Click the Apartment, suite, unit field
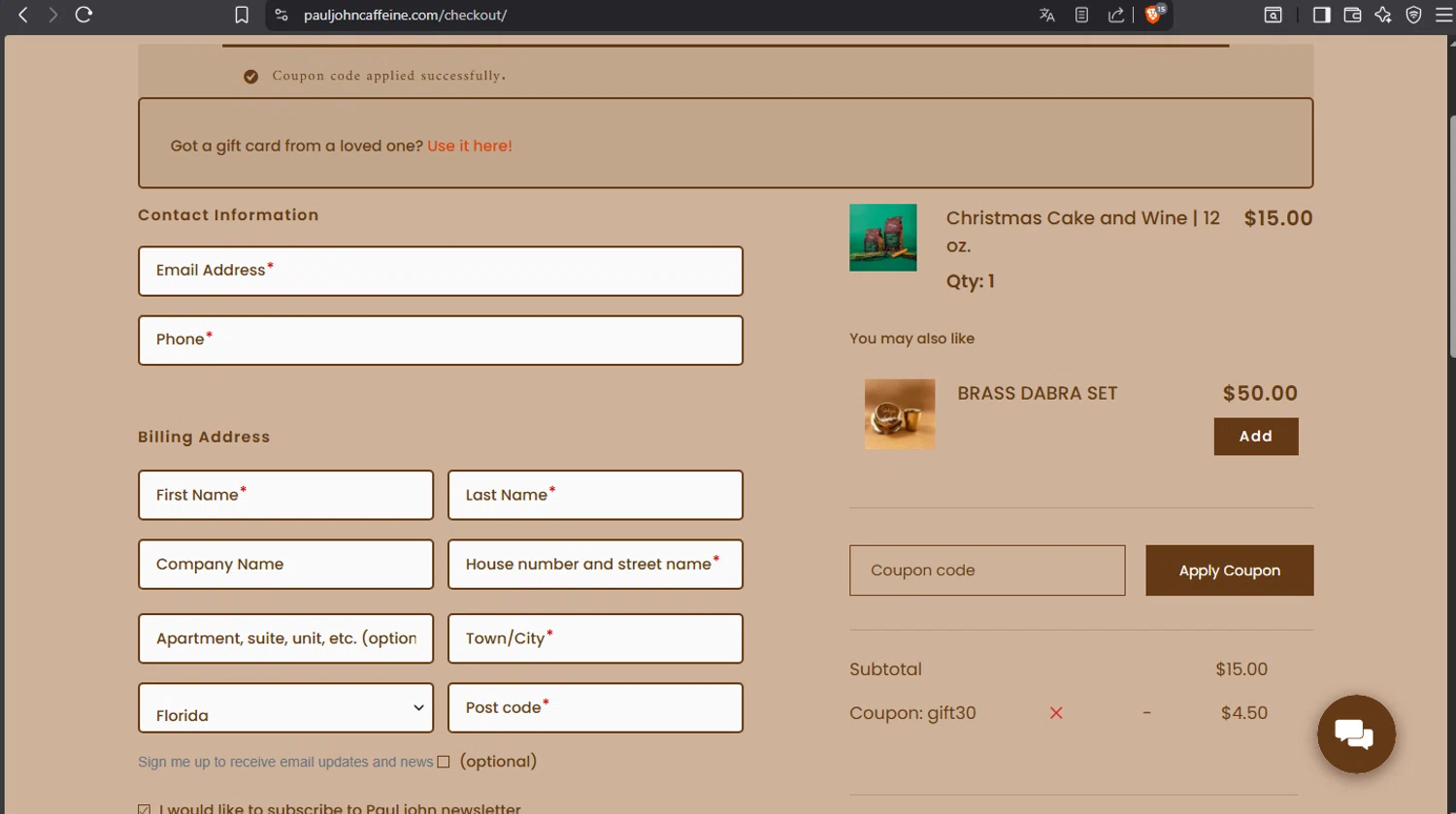 286,638
